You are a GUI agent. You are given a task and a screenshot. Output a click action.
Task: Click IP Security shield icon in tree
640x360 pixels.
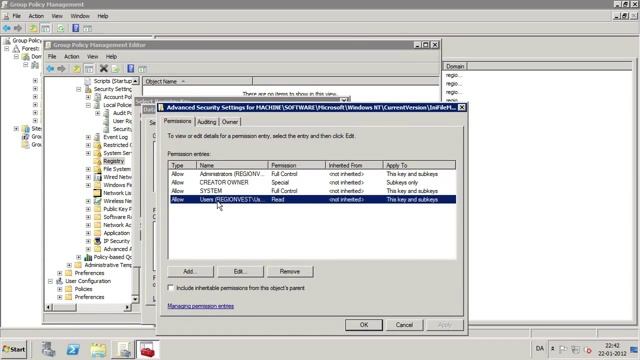tap(98, 241)
